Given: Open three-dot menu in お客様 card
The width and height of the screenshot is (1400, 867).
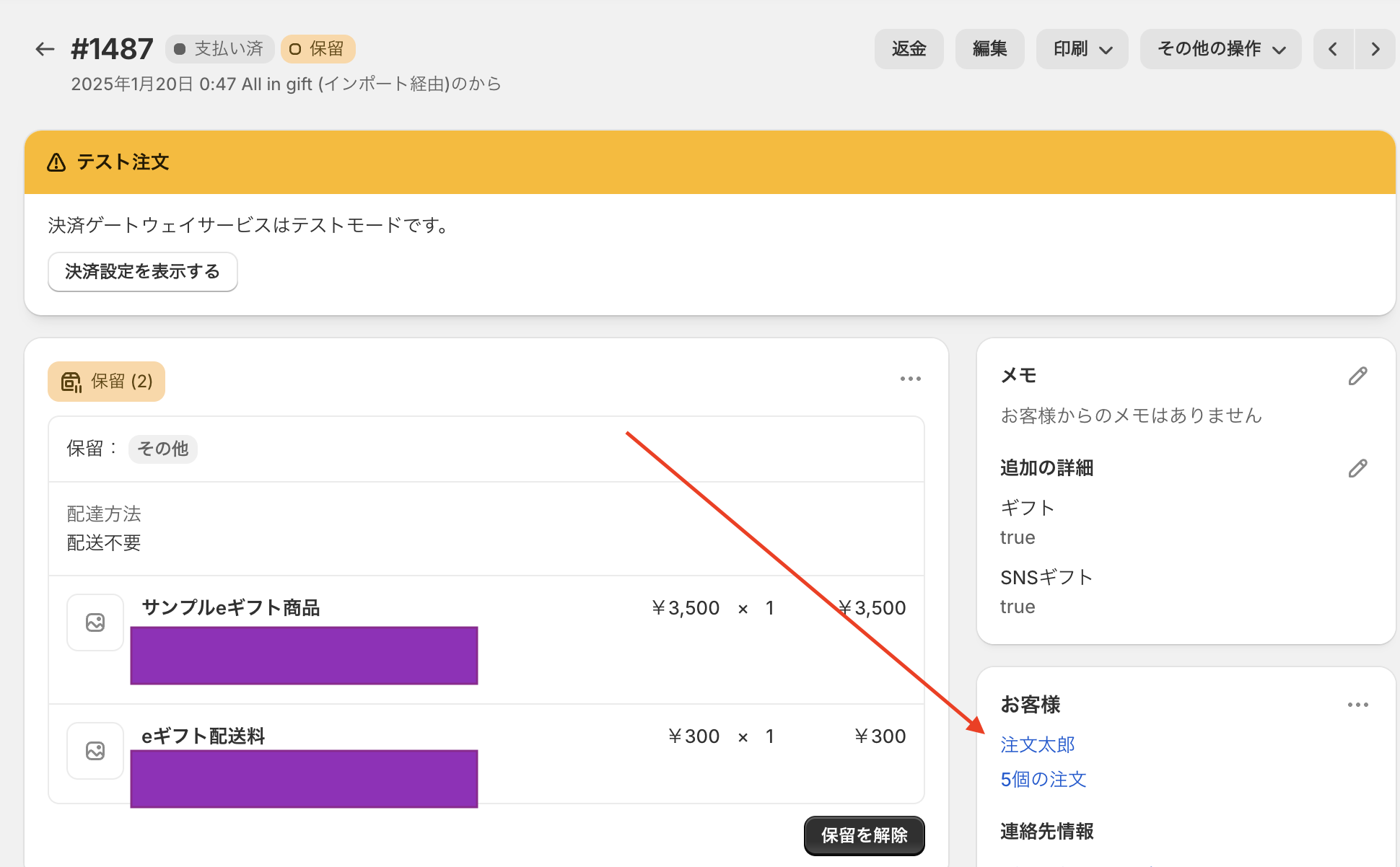Looking at the screenshot, I should 1357,705.
